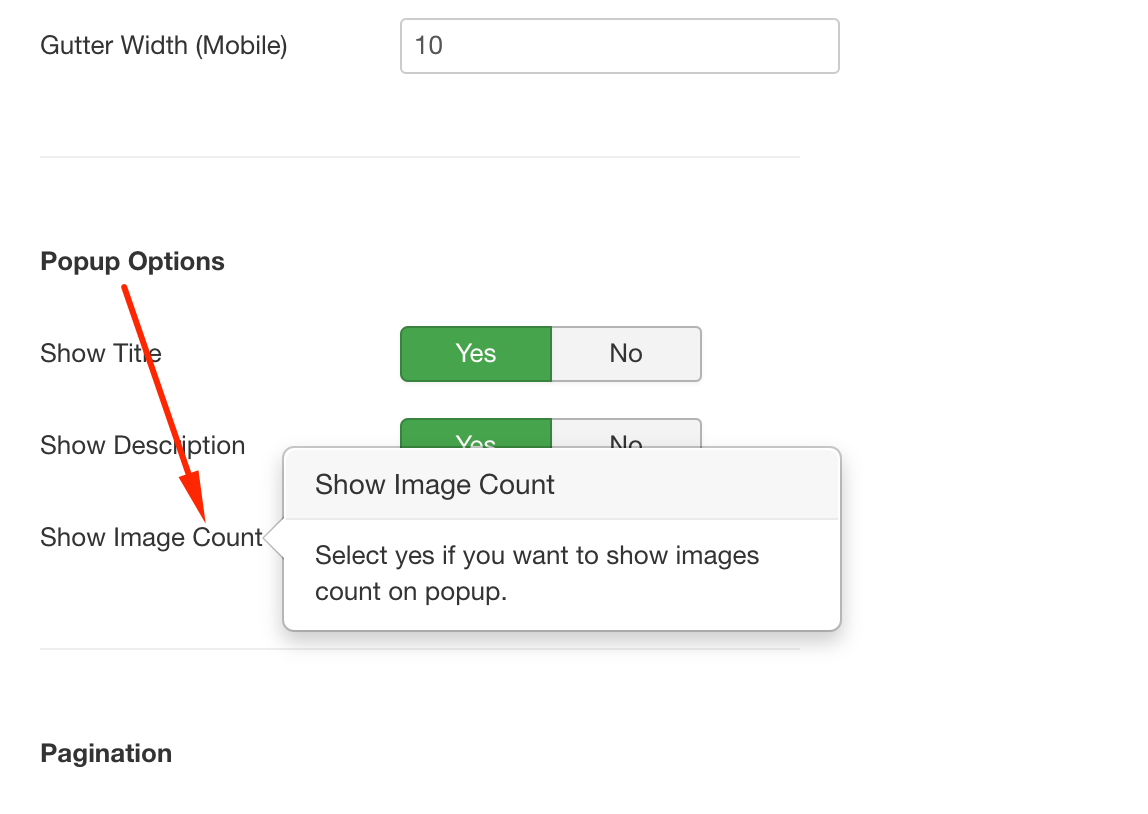Click the Gutter Width (Mobile) input field

619,46
